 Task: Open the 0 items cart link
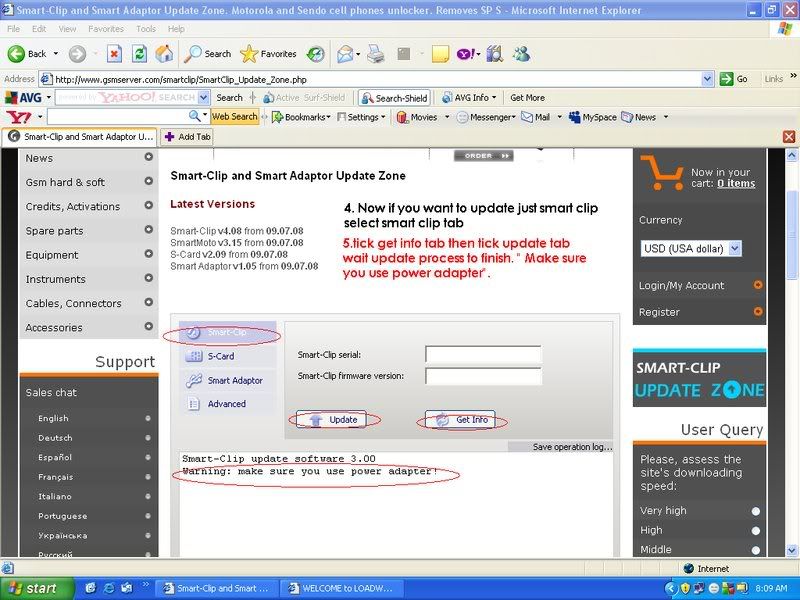click(736, 183)
